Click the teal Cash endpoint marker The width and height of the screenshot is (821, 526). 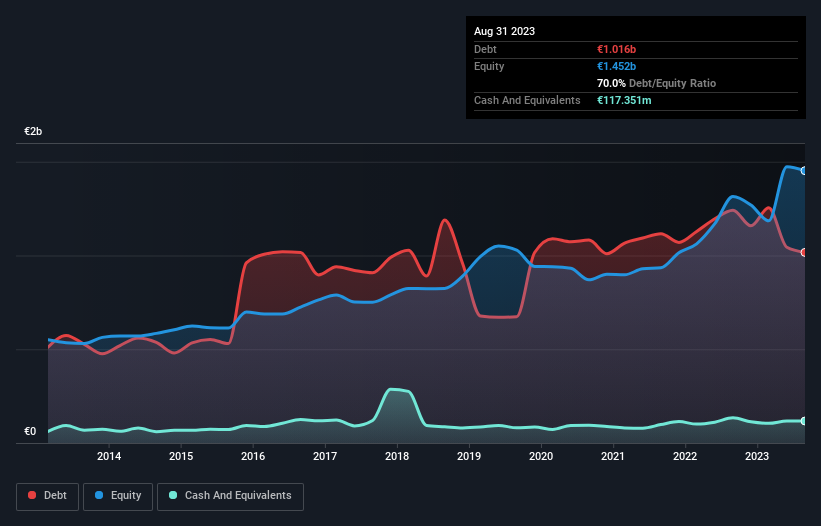(x=804, y=421)
